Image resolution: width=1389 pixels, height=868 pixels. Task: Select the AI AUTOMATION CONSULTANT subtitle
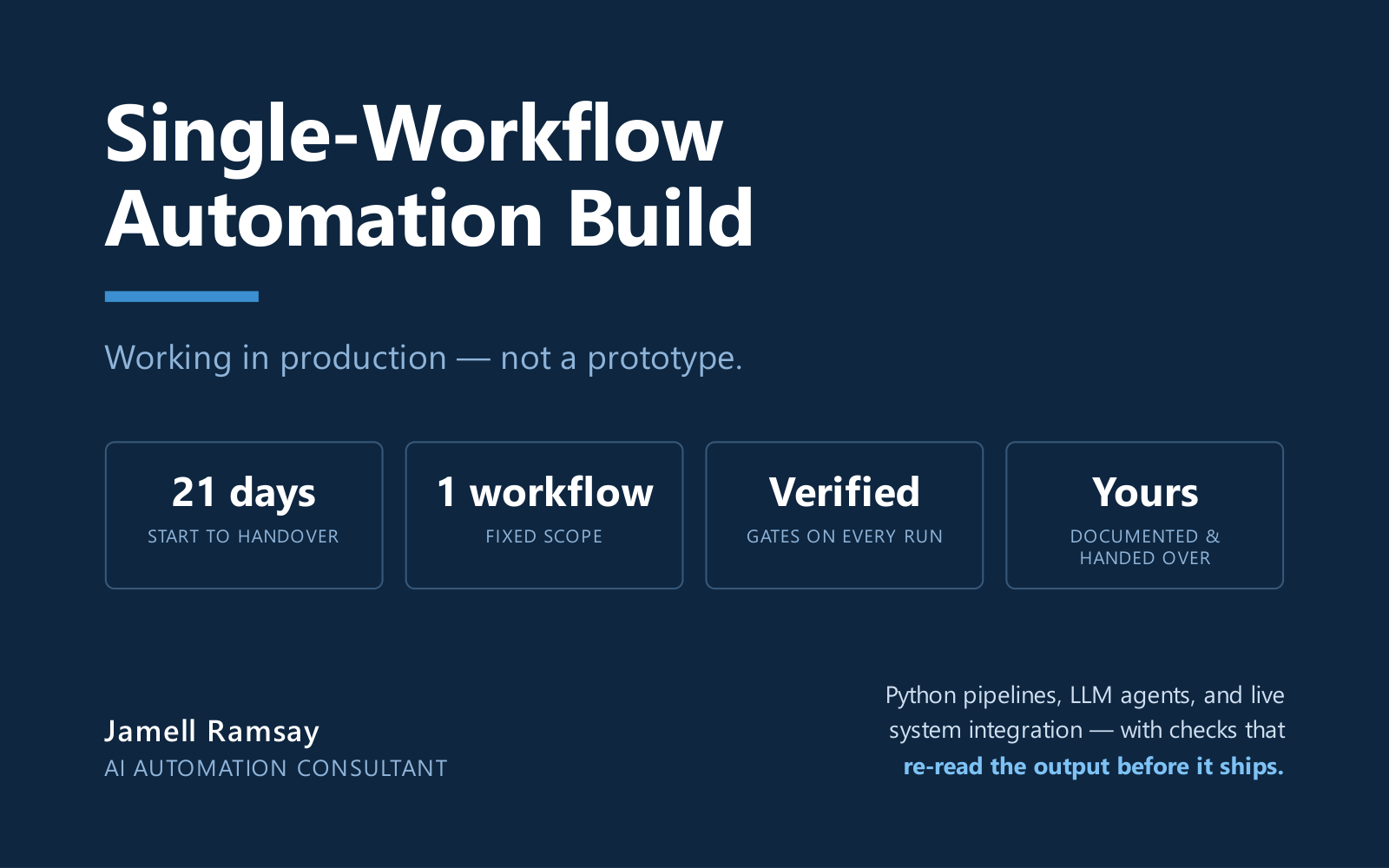coord(276,768)
